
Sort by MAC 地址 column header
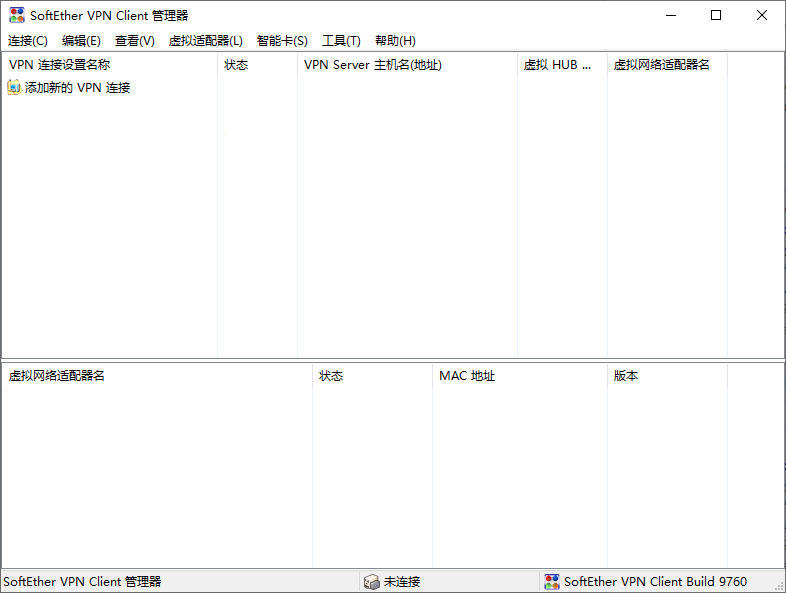click(520, 375)
